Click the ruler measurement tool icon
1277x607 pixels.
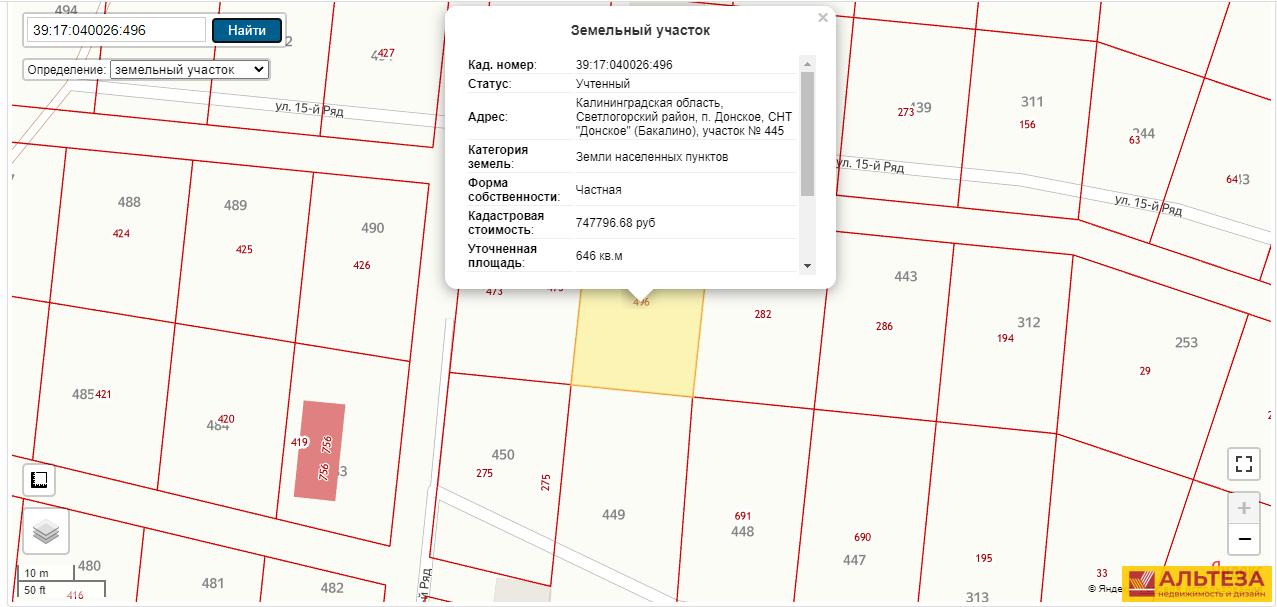40,481
